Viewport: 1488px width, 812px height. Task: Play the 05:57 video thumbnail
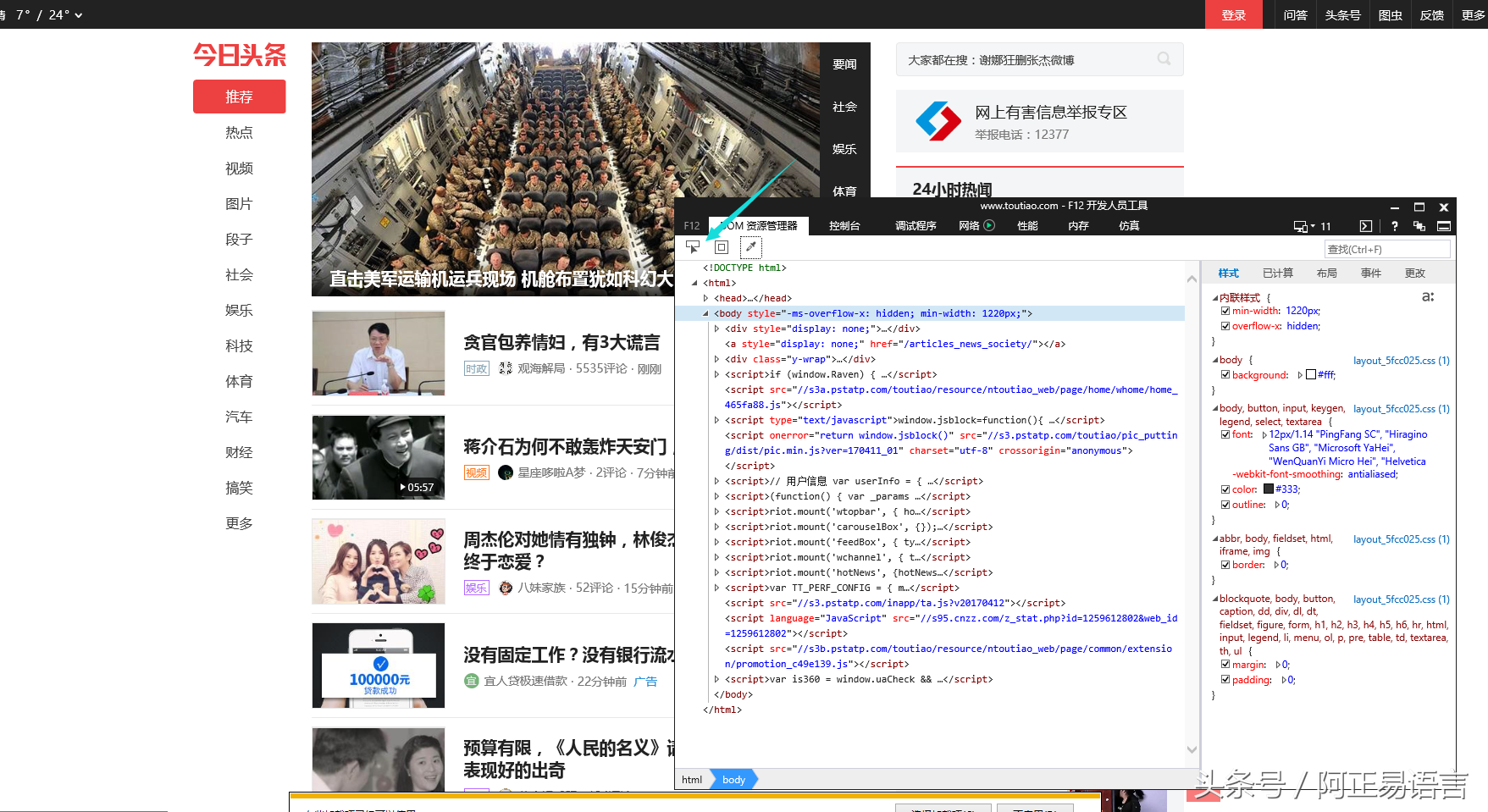tap(379, 457)
